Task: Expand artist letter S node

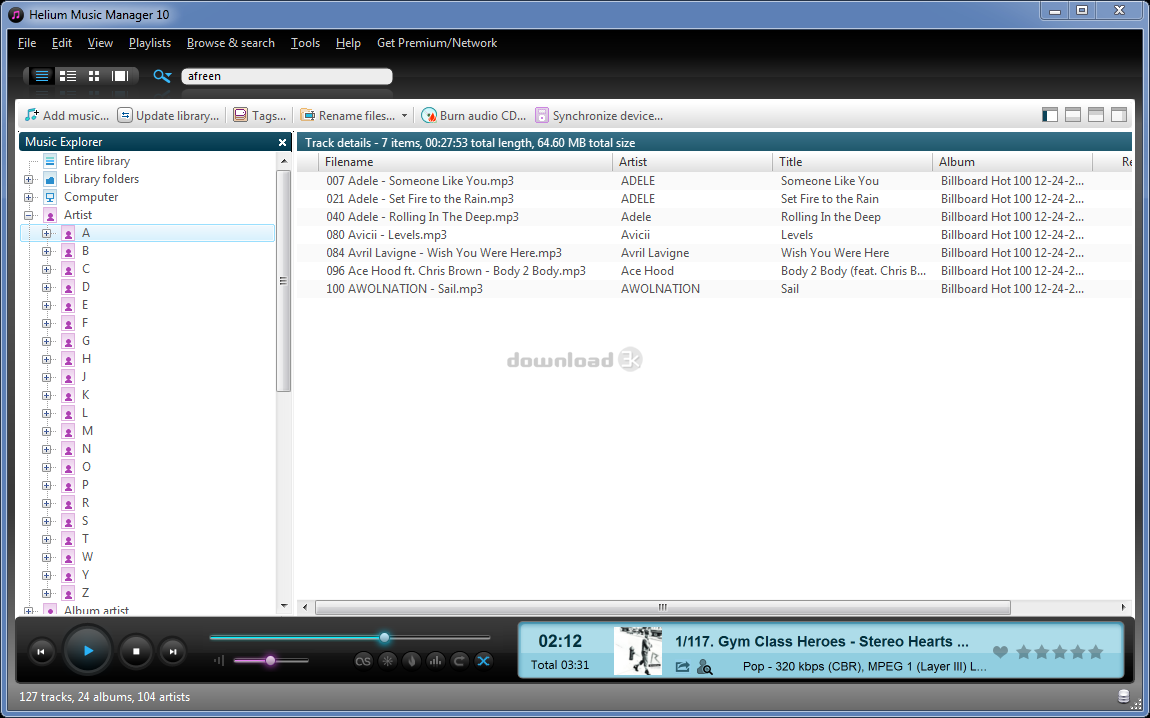Action: (x=46, y=521)
